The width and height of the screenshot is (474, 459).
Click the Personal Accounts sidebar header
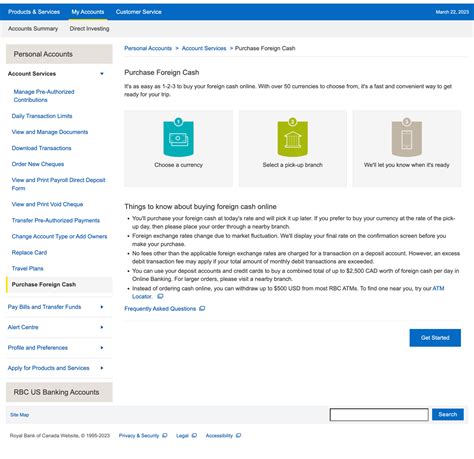[59, 54]
